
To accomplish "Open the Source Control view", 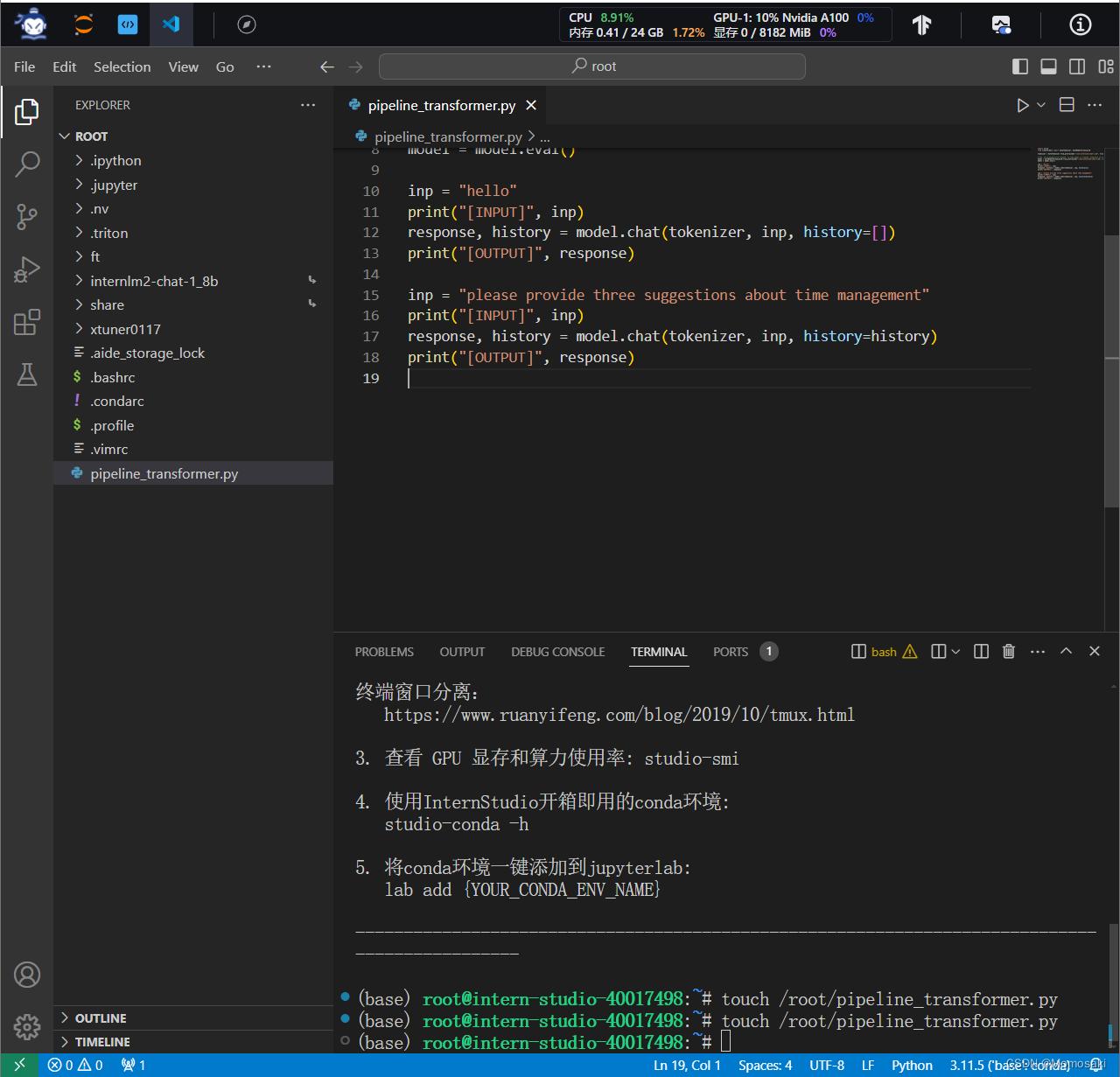I will (x=27, y=216).
